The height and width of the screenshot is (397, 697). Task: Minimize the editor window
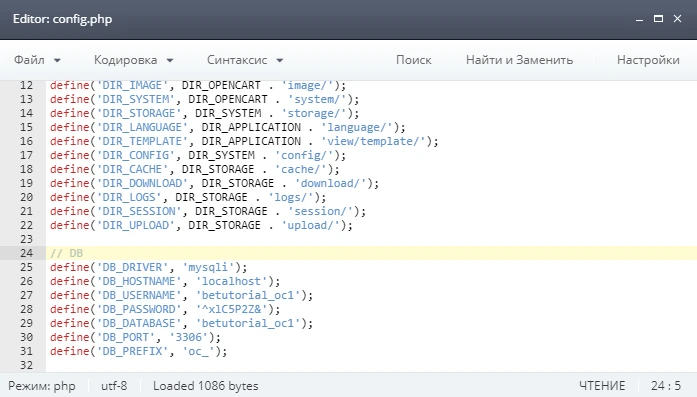click(639, 19)
